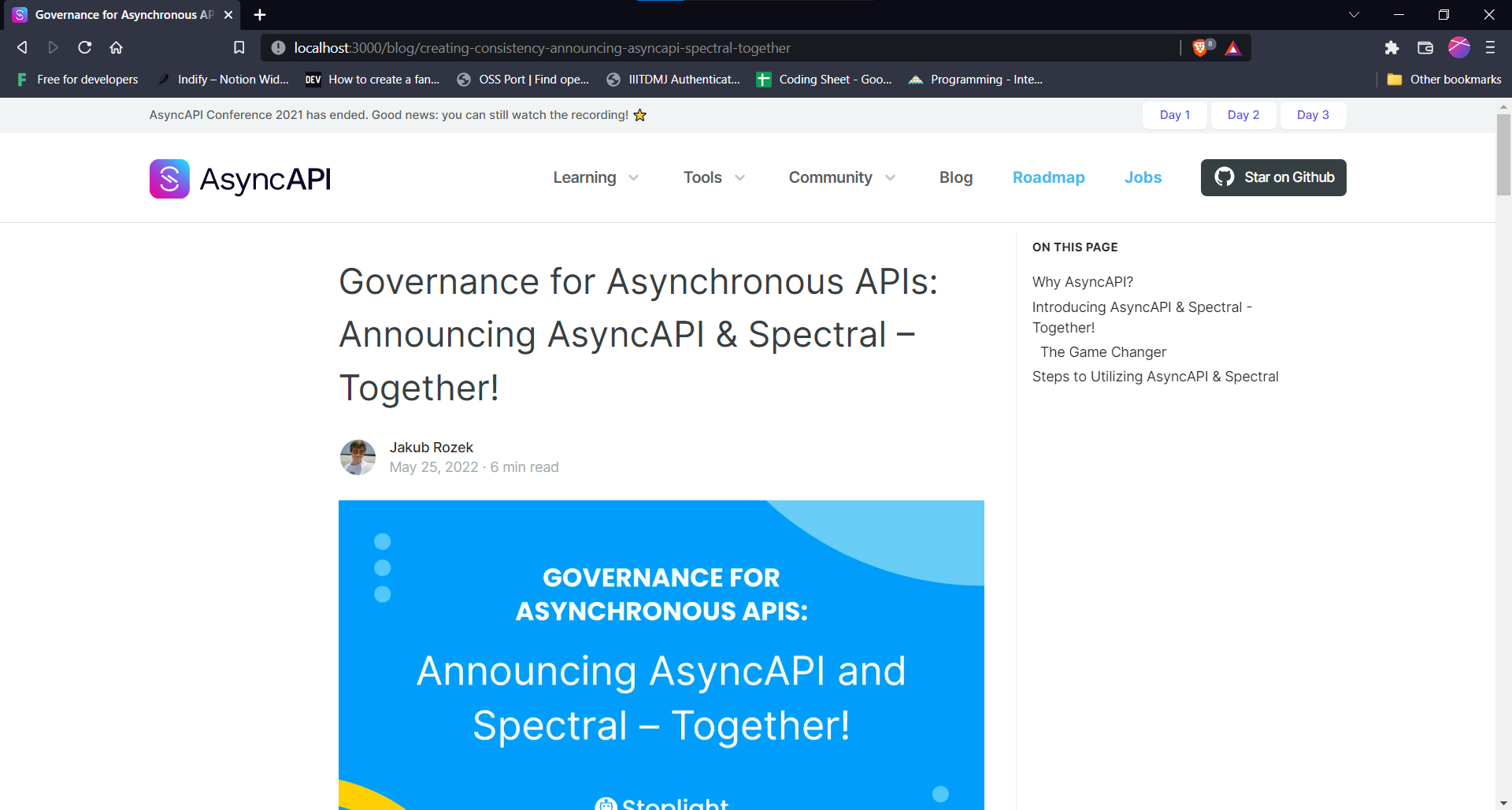
Task: Bookmark this page using the bookmark icon
Action: coord(239,48)
